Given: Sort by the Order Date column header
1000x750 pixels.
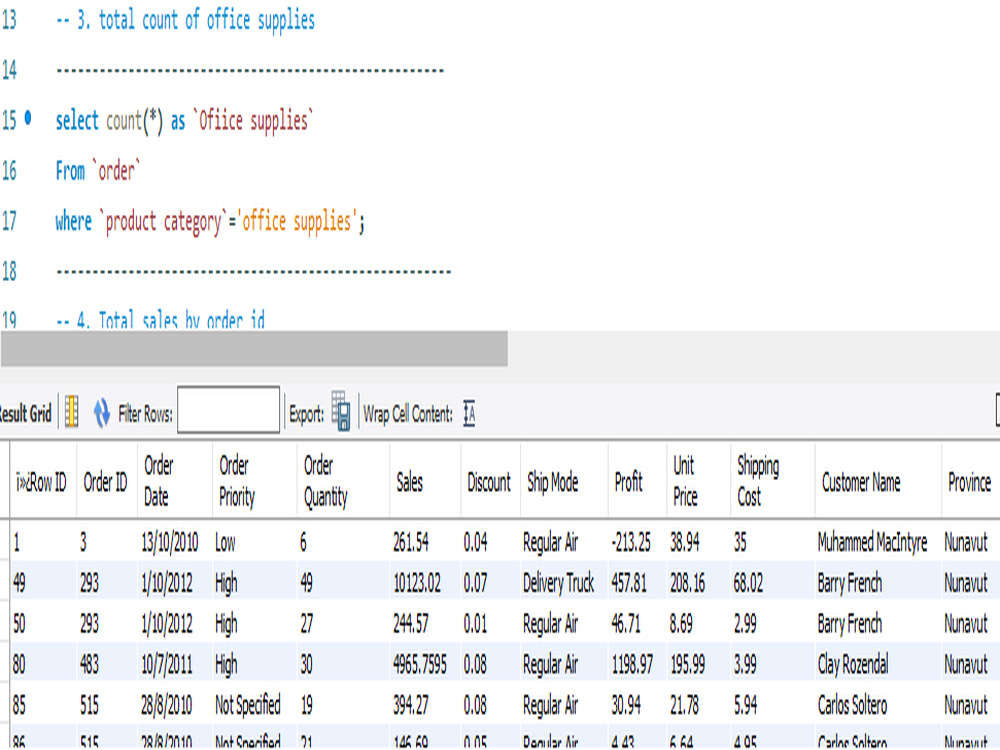Looking at the screenshot, I should click(x=173, y=481).
